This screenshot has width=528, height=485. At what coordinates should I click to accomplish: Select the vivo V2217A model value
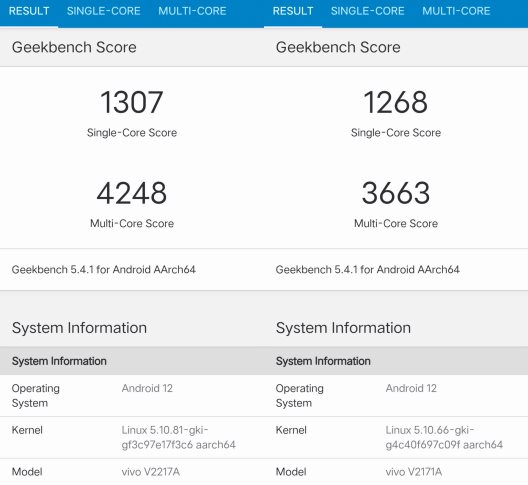pyautogui.click(x=151, y=472)
